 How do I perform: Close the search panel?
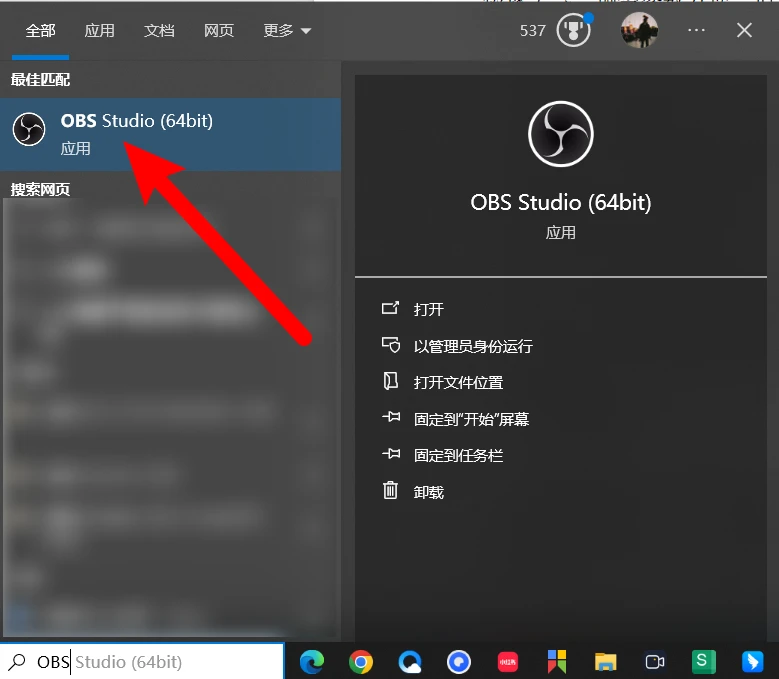click(744, 30)
